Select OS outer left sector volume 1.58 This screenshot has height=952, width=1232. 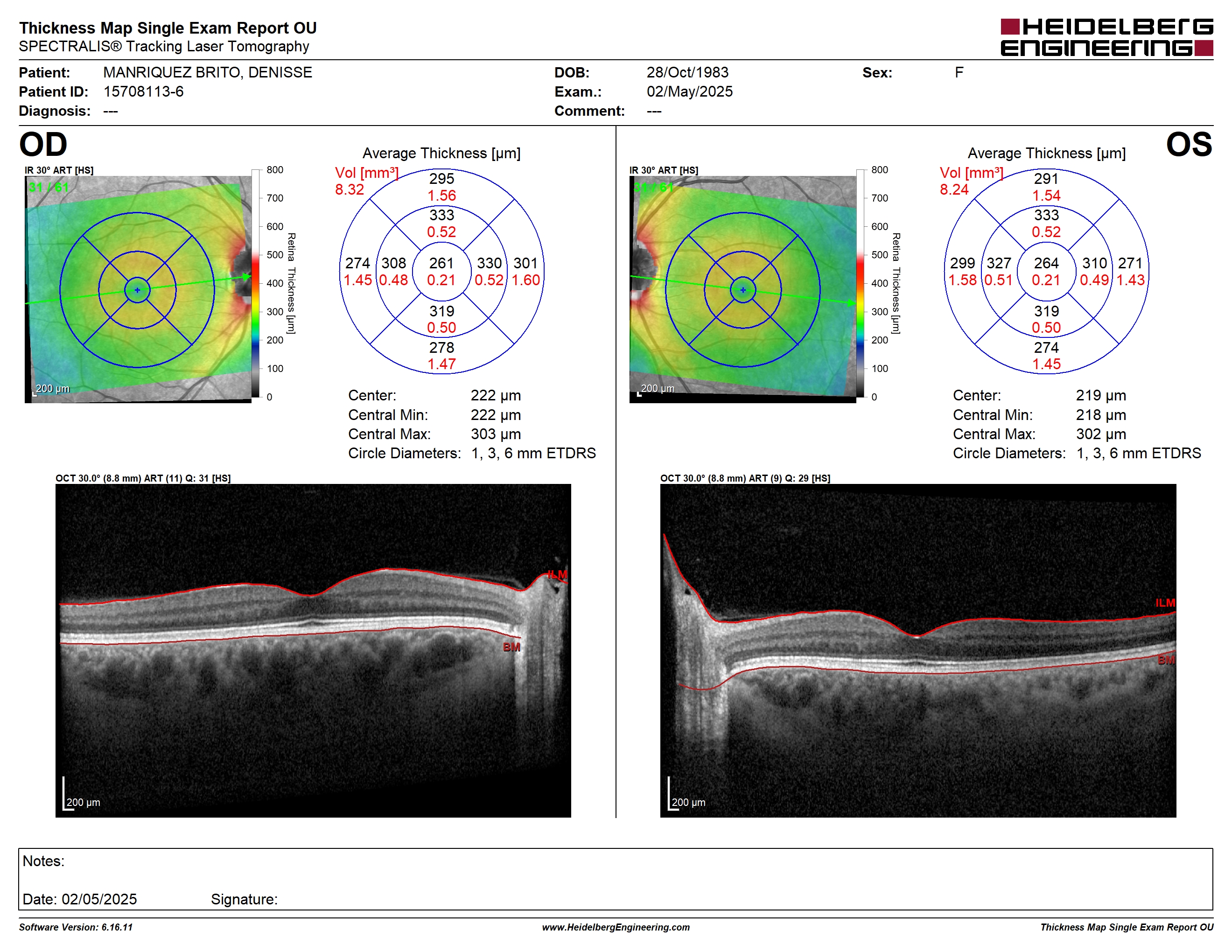click(962, 280)
